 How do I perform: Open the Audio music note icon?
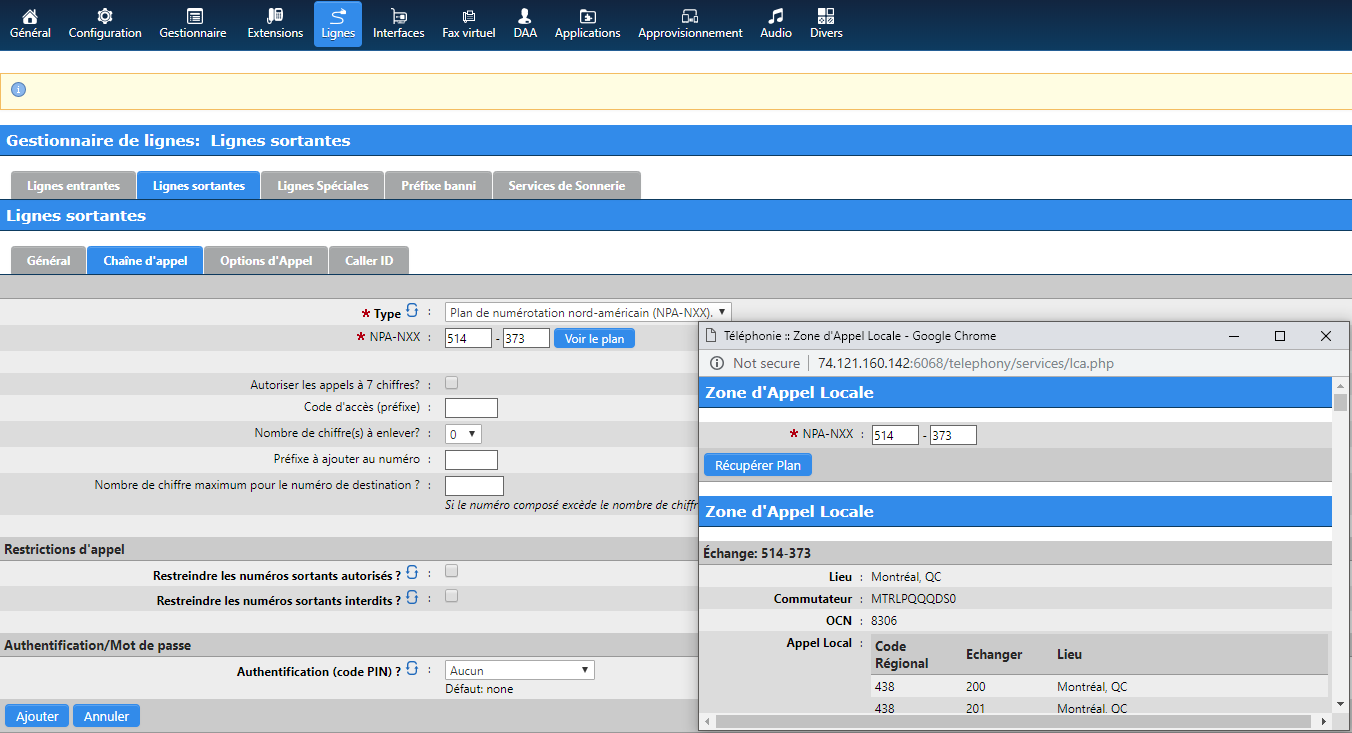(776, 24)
